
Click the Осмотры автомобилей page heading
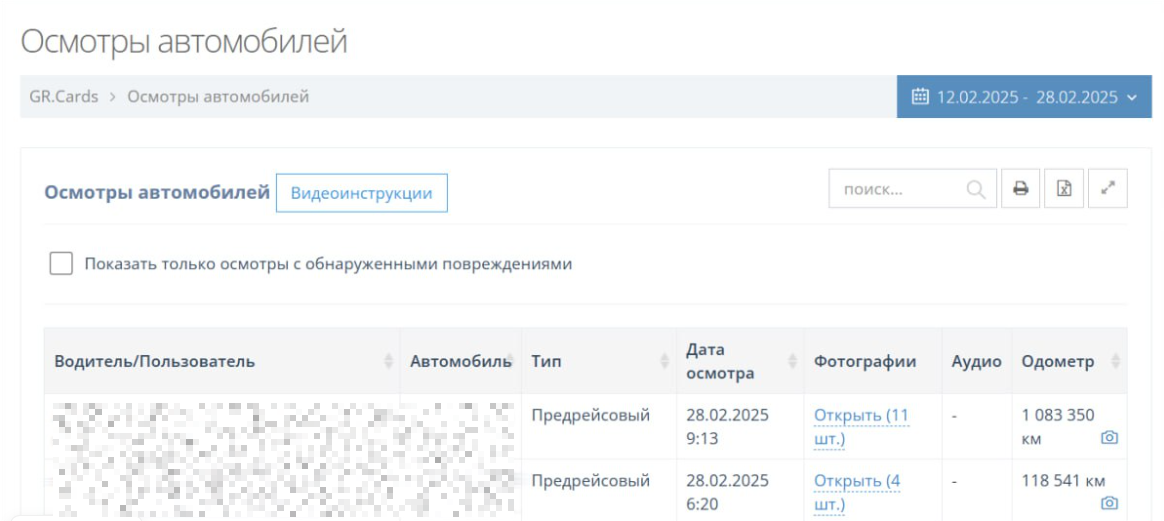(x=184, y=42)
